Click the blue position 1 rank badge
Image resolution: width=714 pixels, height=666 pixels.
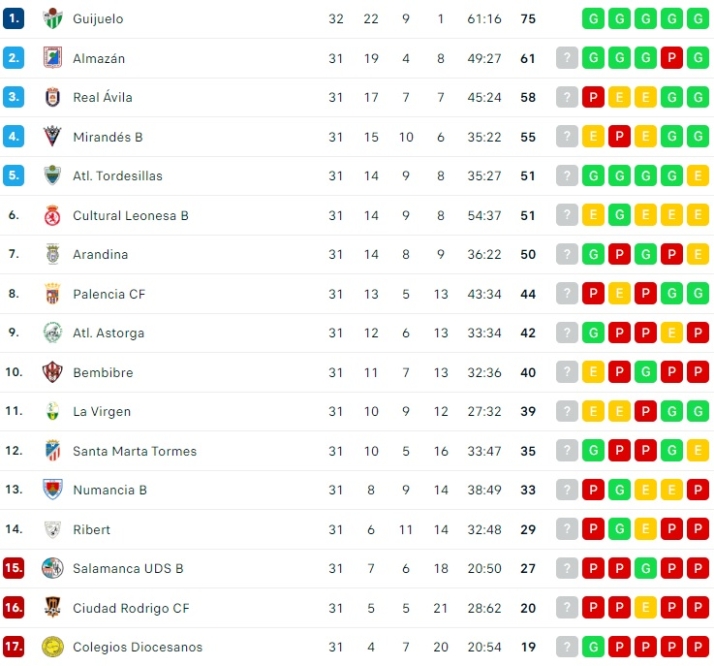(x=13, y=19)
